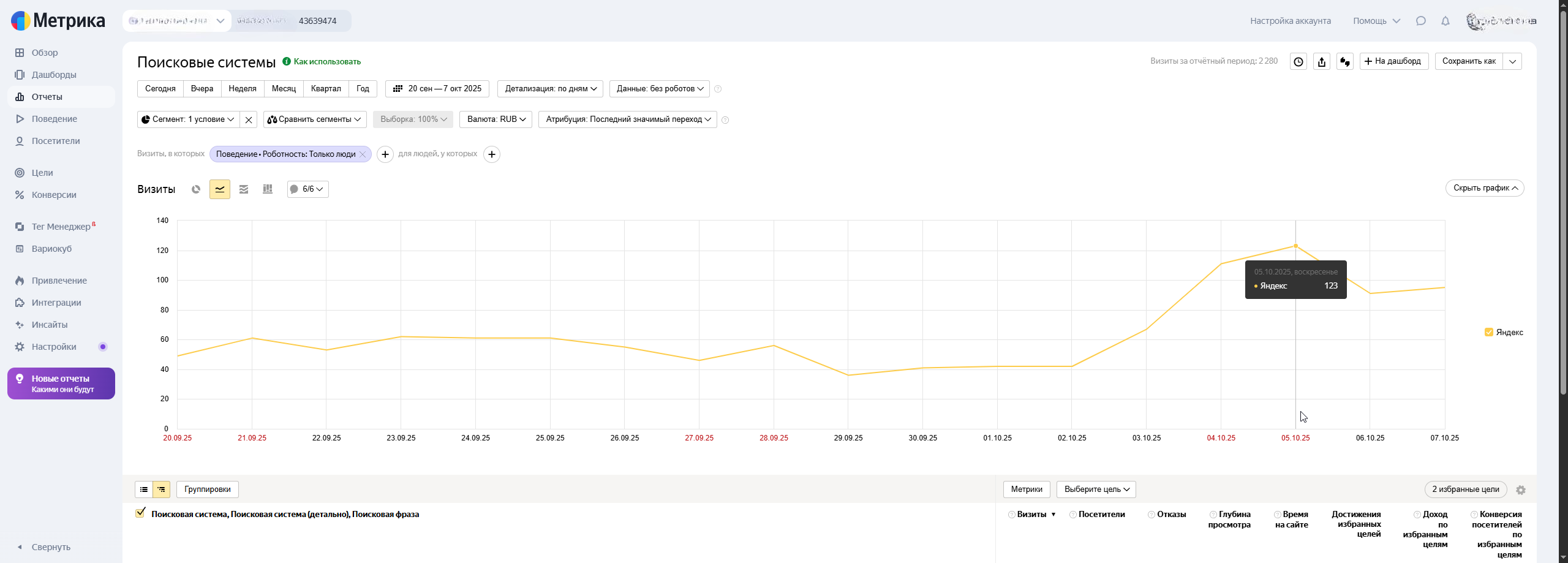Screen dimensions: 1568x563
Task: Switch to column chart view icon
Action: coord(268,189)
